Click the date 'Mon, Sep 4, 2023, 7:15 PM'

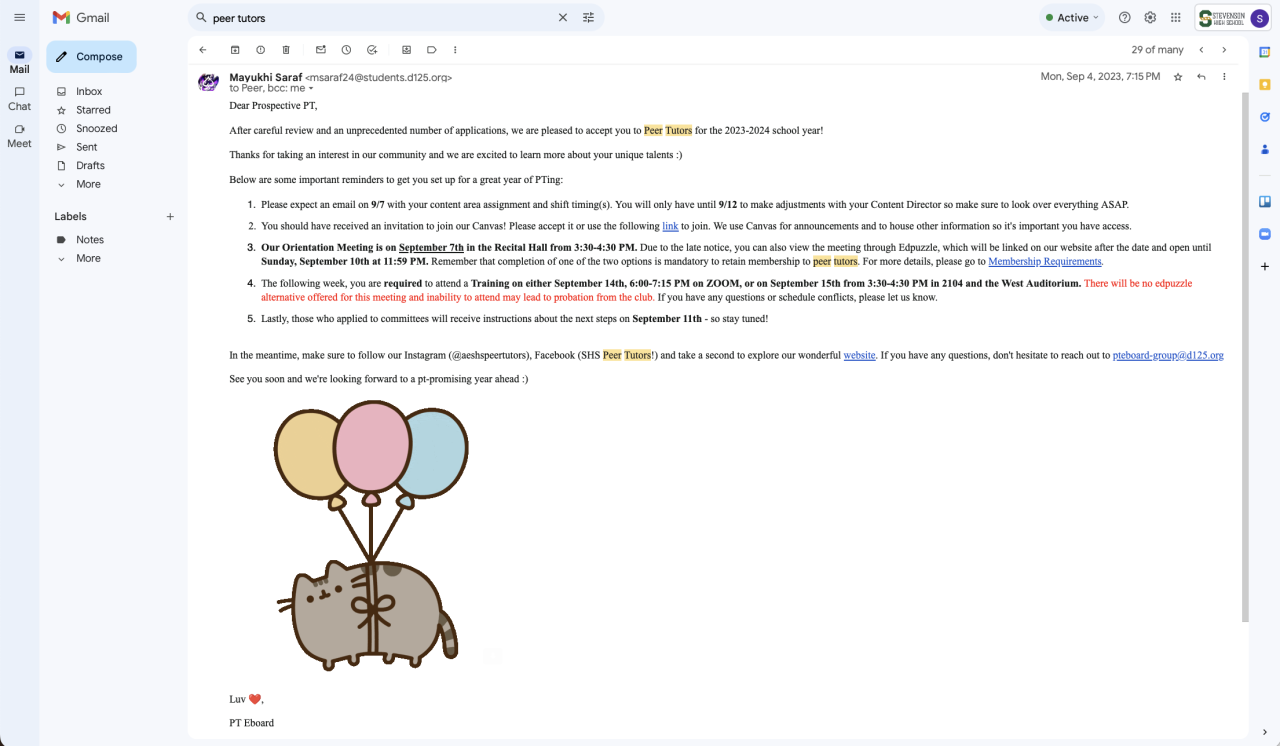tap(1100, 77)
